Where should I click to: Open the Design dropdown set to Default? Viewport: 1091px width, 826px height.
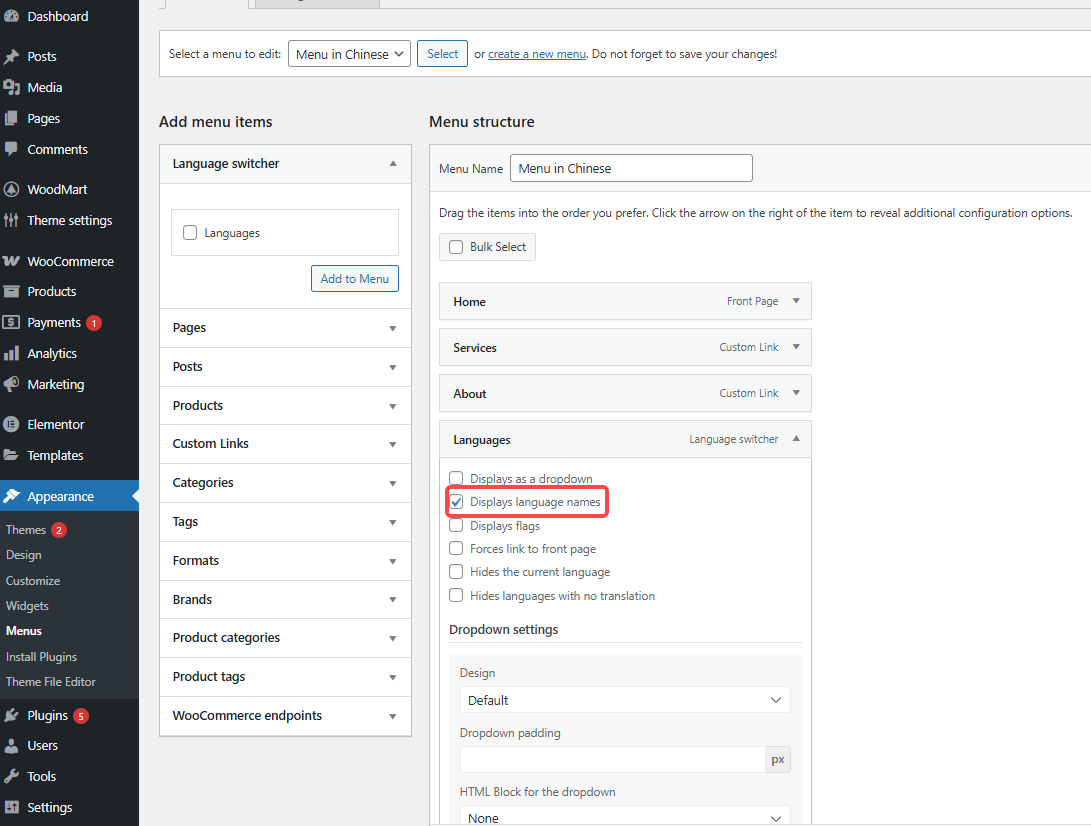click(x=624, y=700)
